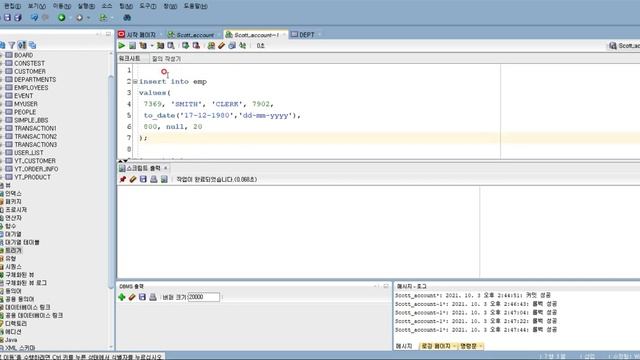Pin the script output with red pin icon

122,179
